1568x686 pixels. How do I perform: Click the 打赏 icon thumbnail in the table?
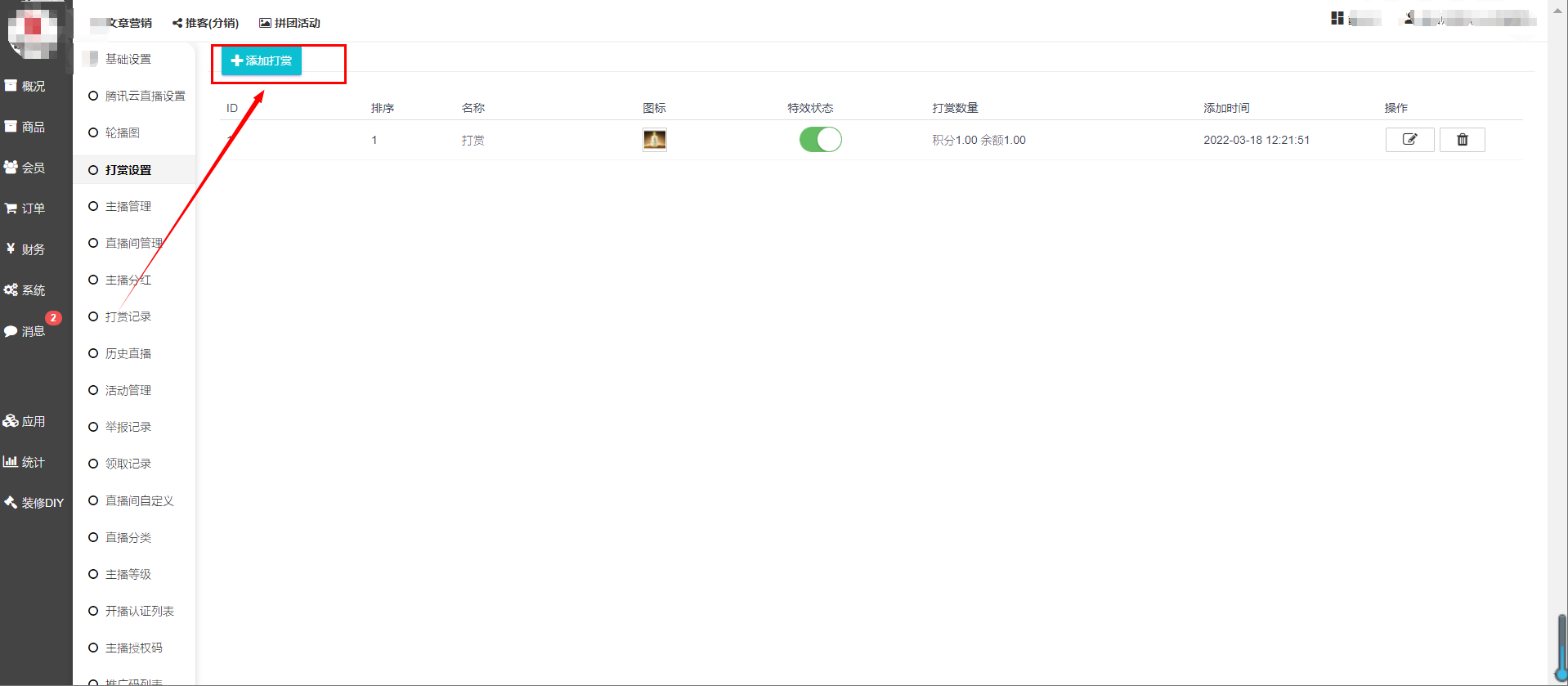click(x=654, y=140)
